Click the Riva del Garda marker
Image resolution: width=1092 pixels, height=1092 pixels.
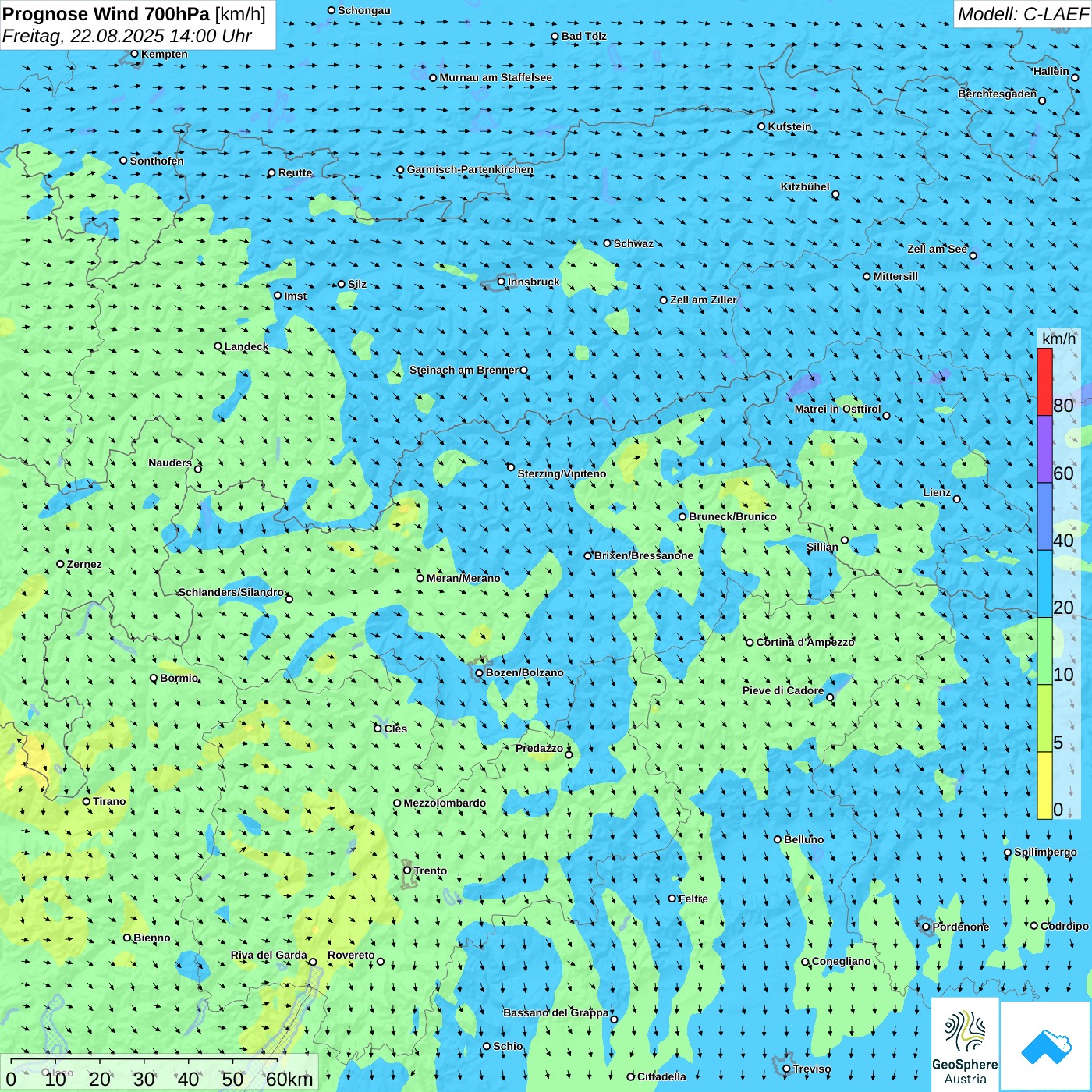(x=313, y=962)
